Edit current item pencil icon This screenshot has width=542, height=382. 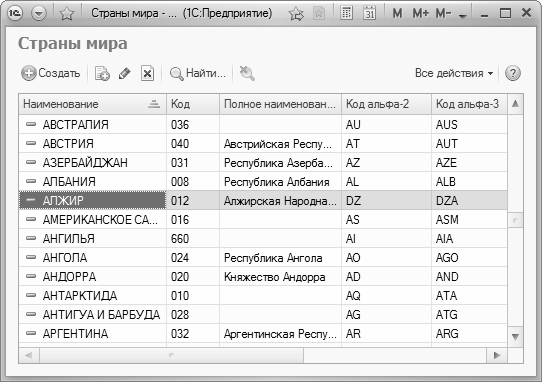point(124,73)
